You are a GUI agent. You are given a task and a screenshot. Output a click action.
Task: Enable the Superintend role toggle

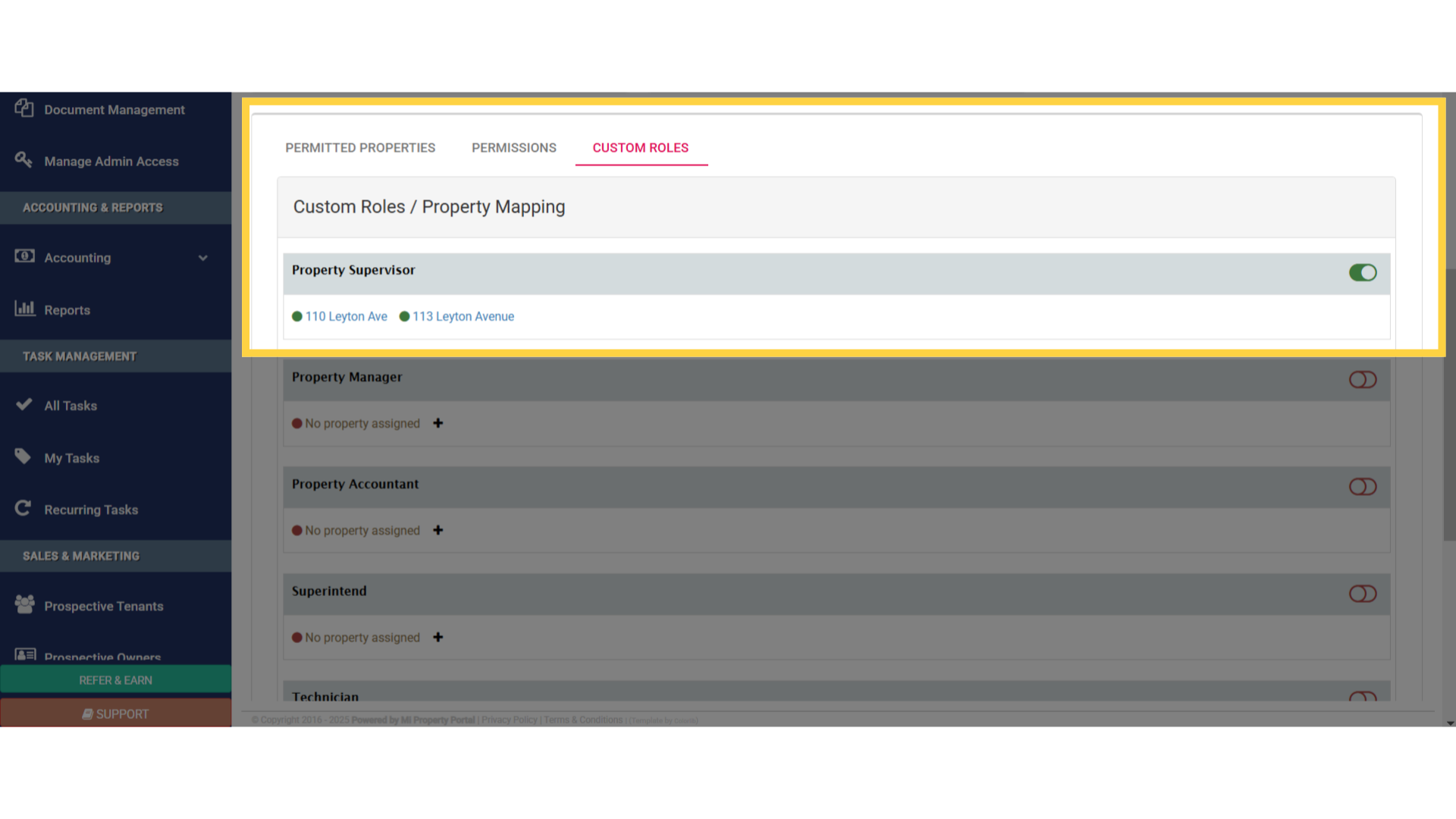[1363, 594]
